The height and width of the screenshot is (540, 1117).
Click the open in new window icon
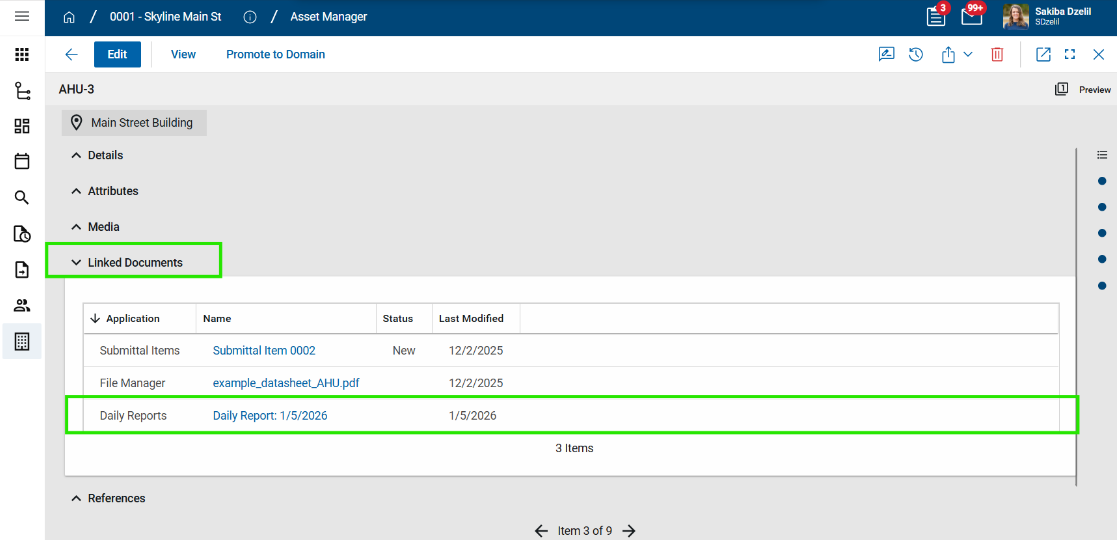tap(1043, 55)
